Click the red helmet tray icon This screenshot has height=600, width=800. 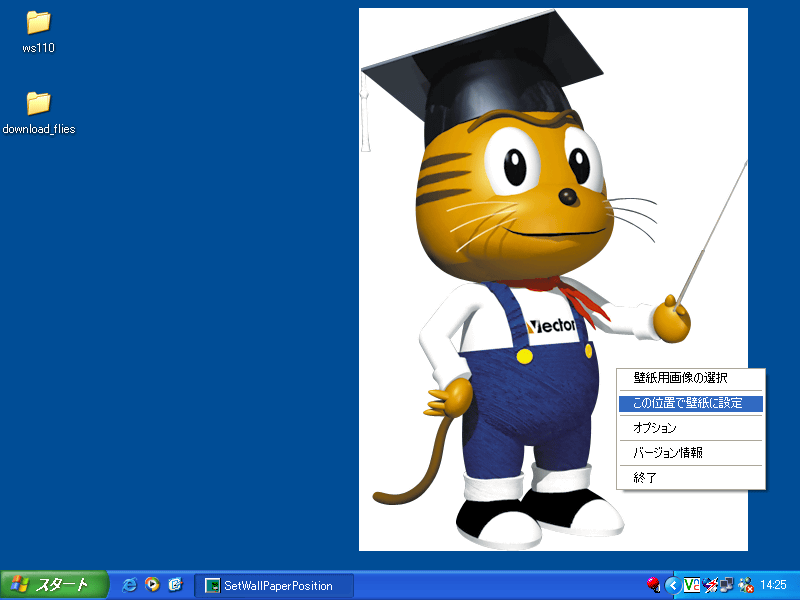653,585
